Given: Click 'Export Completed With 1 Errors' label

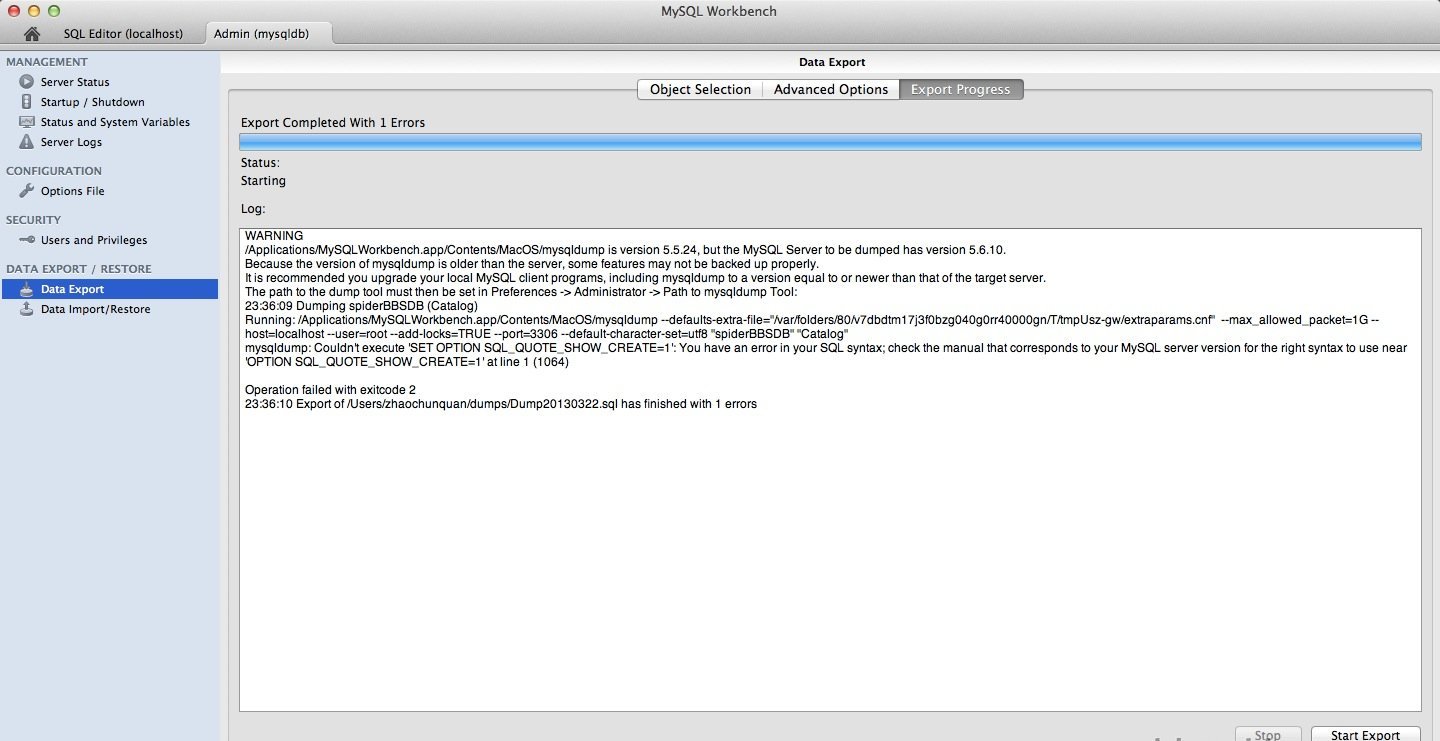Looking at the screenshot, I should 333,122.
